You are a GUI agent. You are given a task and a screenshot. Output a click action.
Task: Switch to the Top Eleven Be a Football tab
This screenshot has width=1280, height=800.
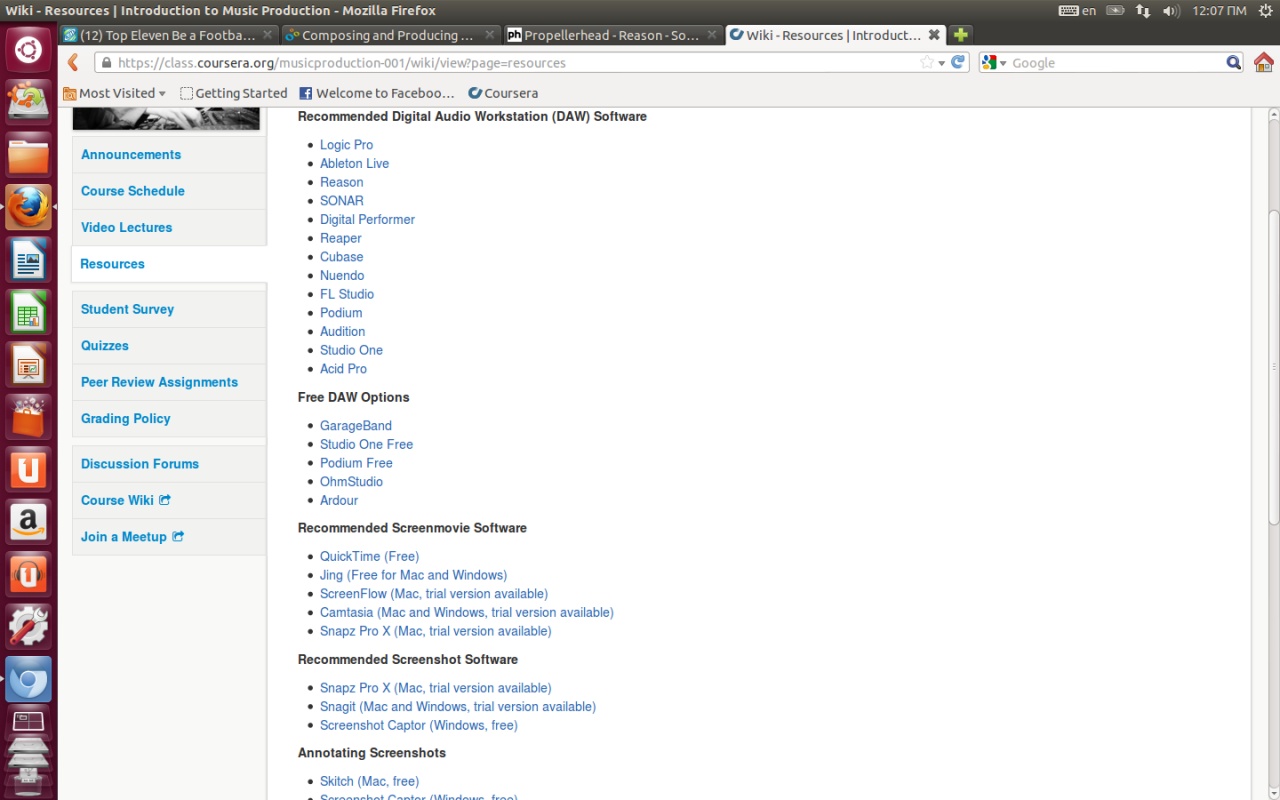click(x=169, y=35)
